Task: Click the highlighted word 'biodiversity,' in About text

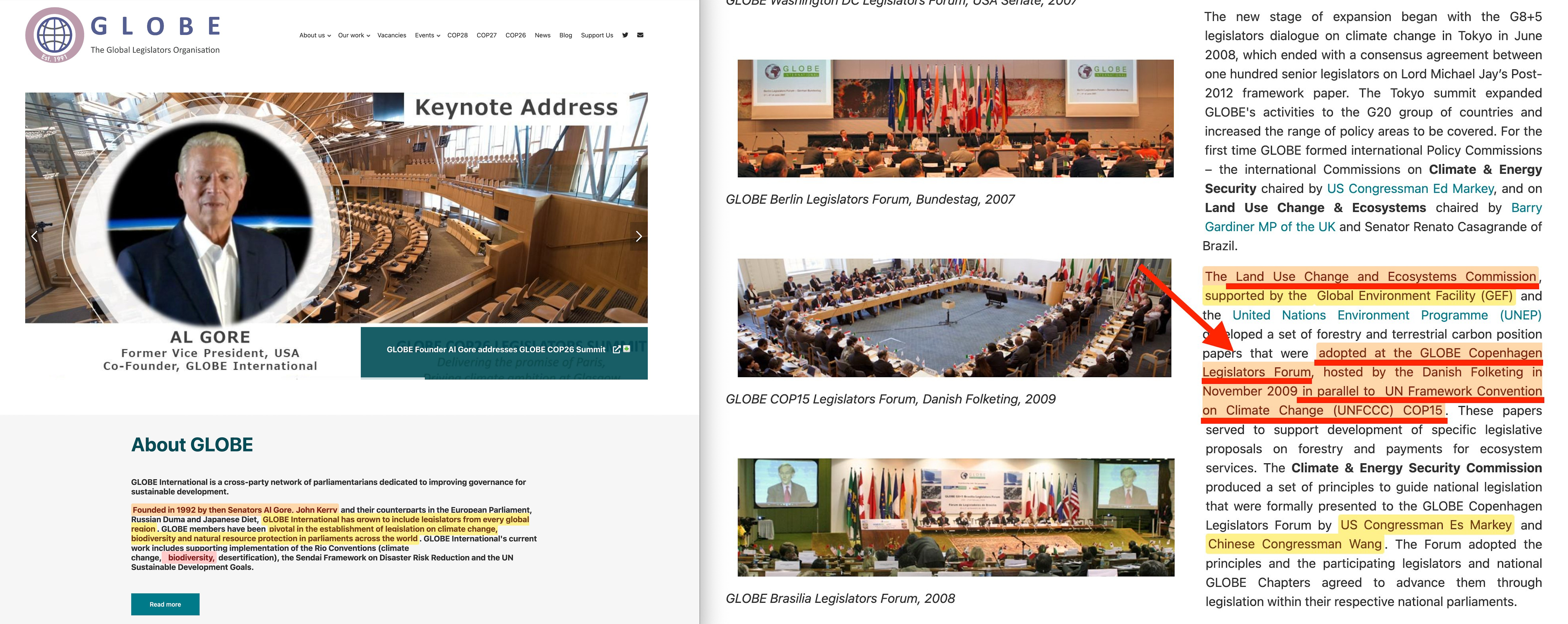Action: [x=191, y=558]
